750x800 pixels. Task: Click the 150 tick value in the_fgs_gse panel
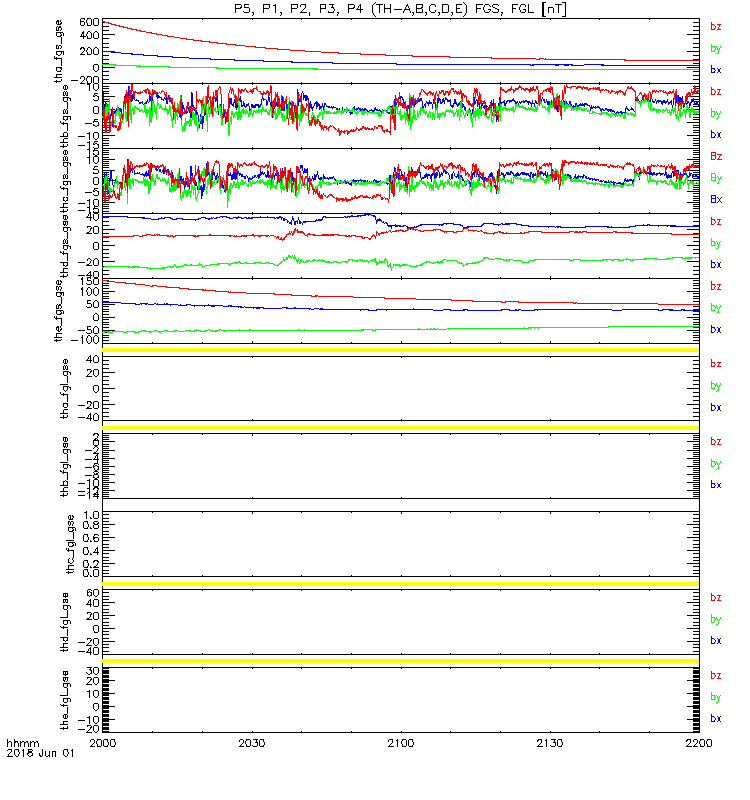(89, 282)
